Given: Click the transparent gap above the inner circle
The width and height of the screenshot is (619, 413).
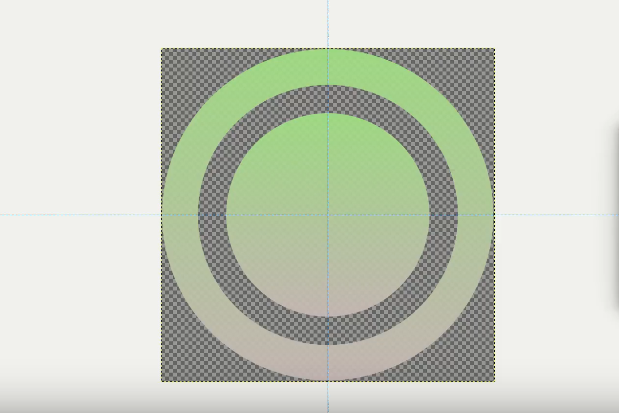Looking at the screenshot, I should tap(328, 99).
